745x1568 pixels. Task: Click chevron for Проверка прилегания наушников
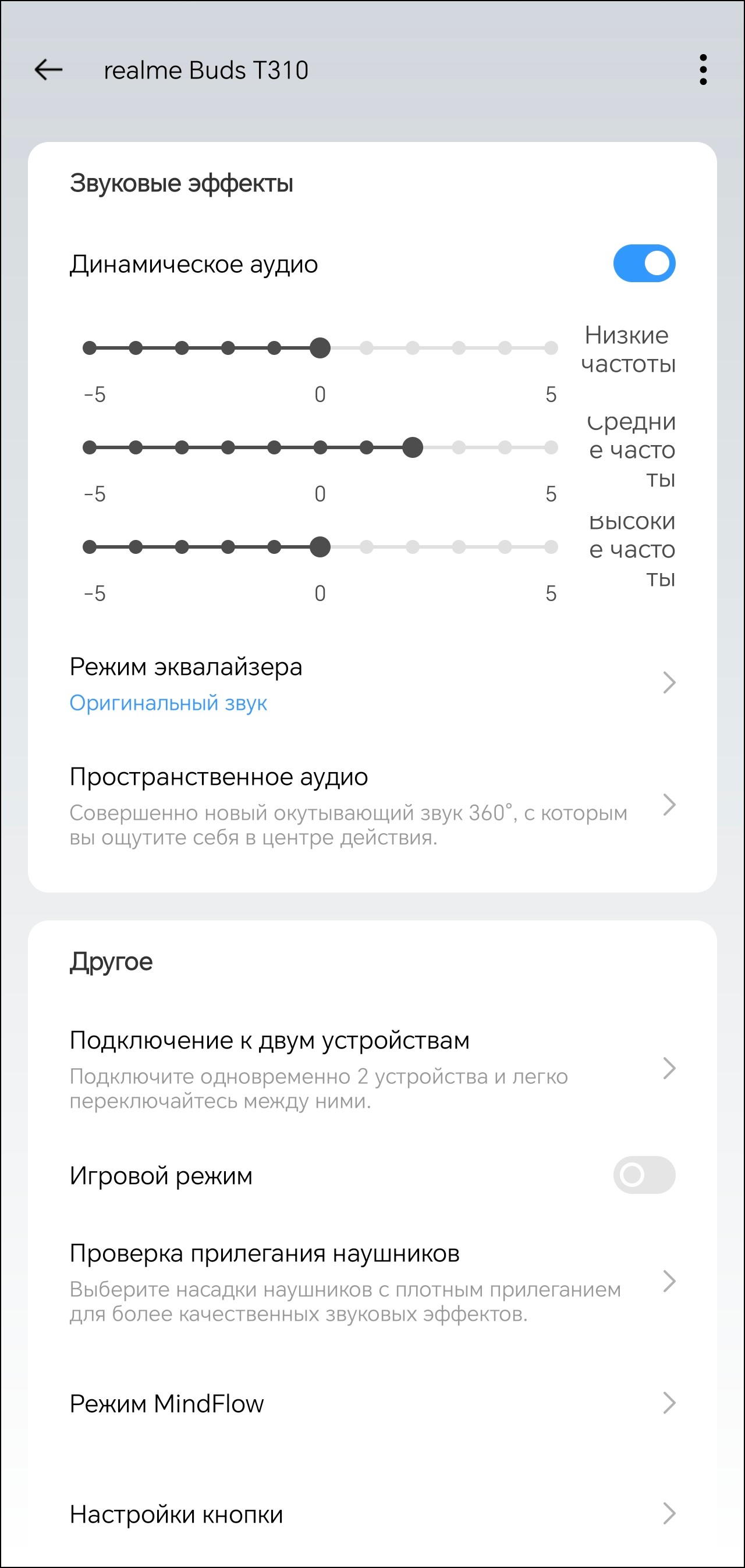coord(669,1281)
